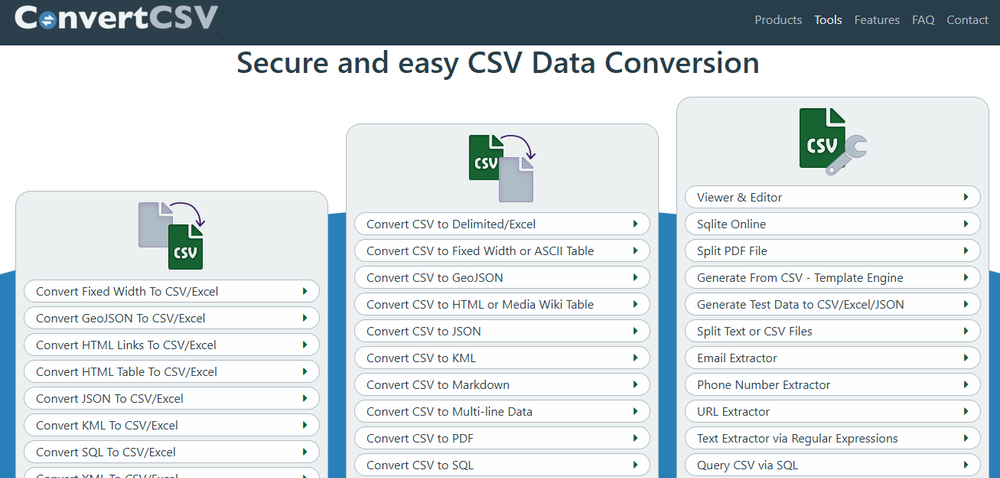Screen dimensions: 1000x478
Task: Click the arrow on Convert KML To CSV/Excel
Action: 305,425
